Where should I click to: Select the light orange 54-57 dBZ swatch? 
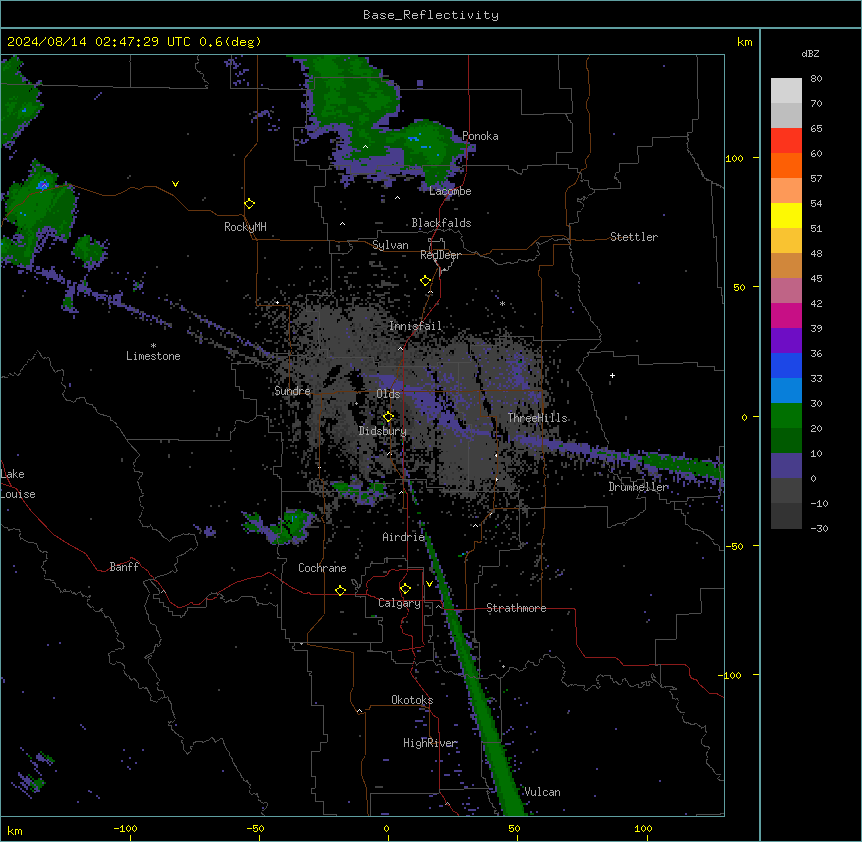(x=786, y=190)
